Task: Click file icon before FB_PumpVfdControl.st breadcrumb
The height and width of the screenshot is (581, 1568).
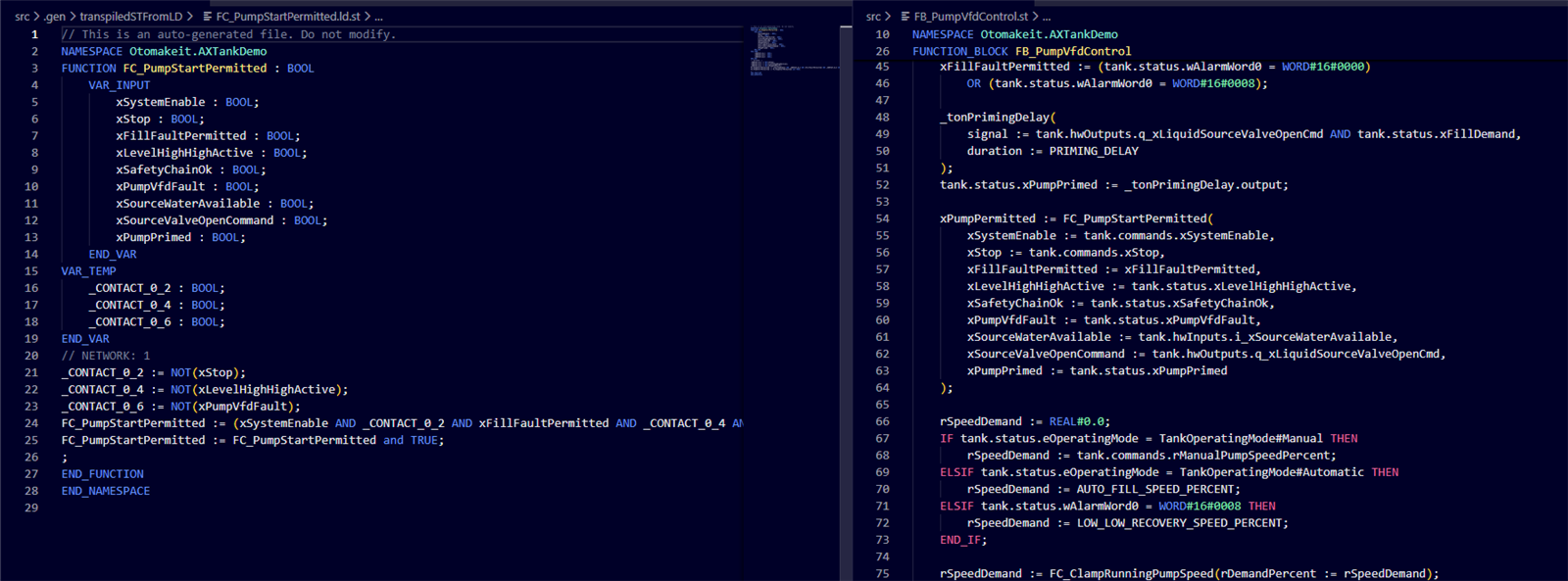Action: (906, 17)
